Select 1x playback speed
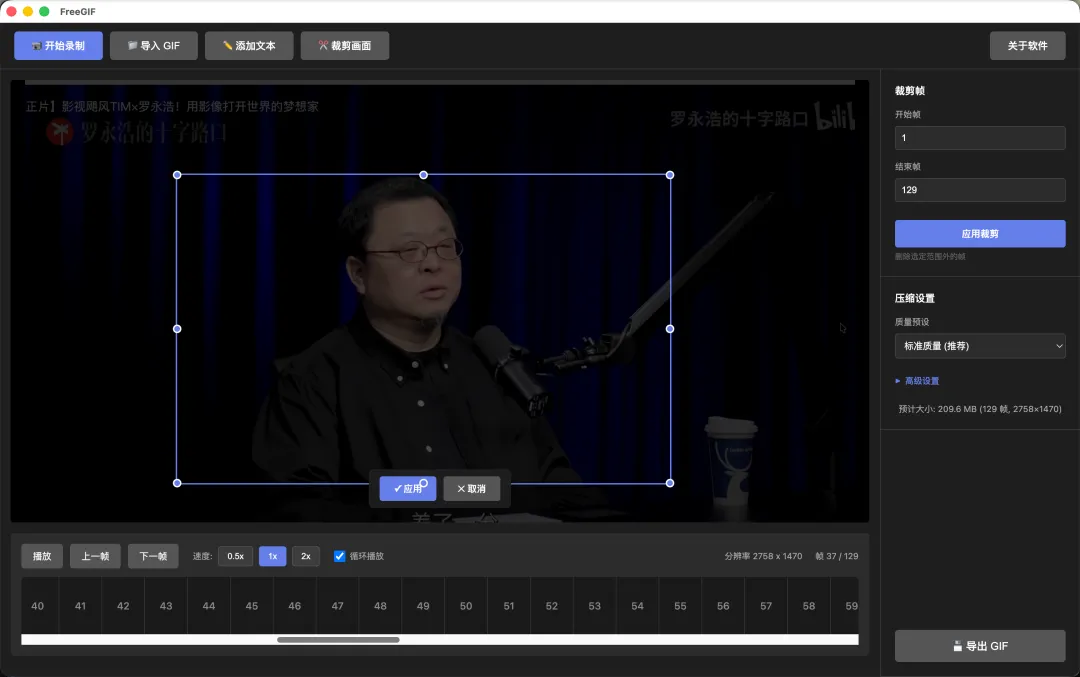This screenshot has width=1080, height=677. 272,556
